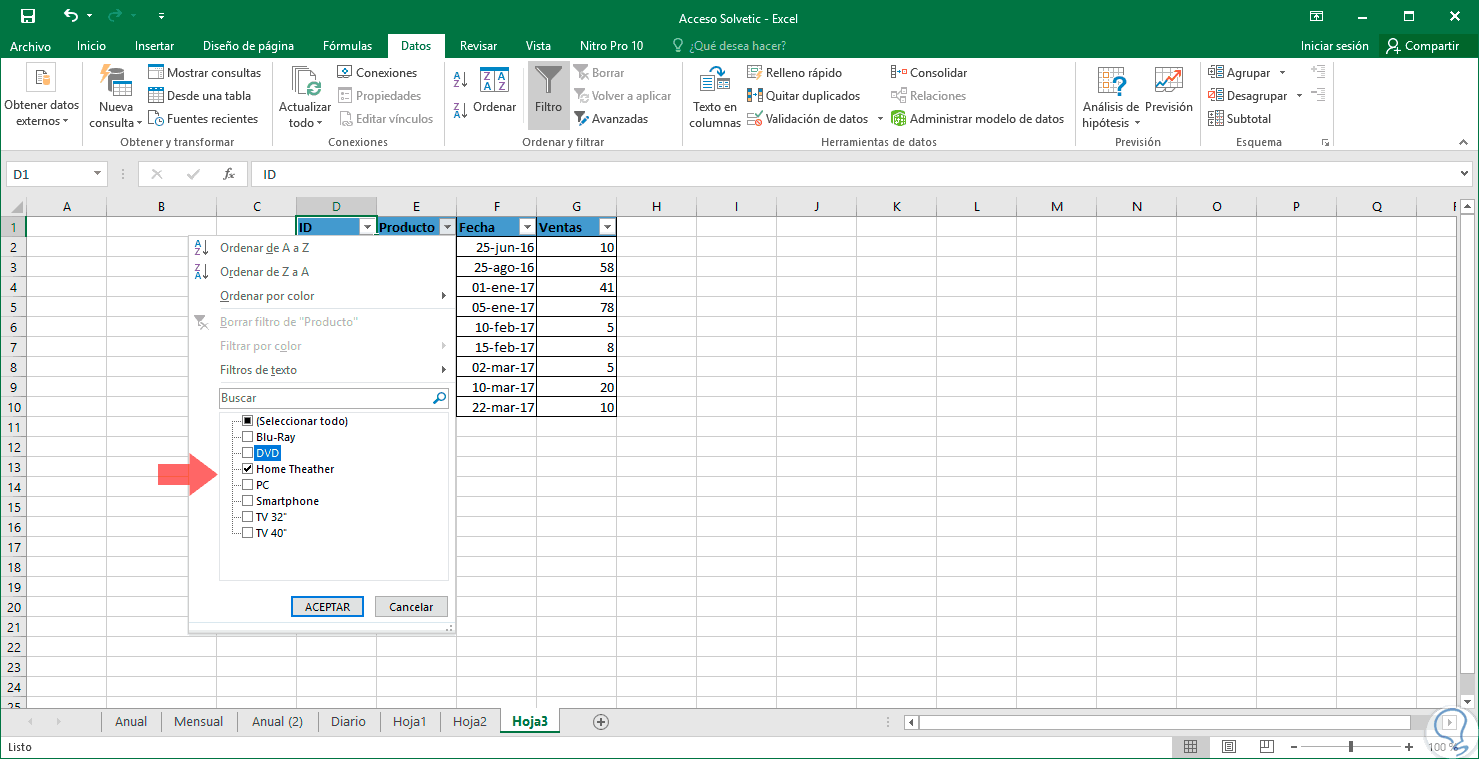Viewport: 1479px width, 759px height.
Task: Click the insert function fx icon
Action: pyautogui.click(x=229, y=174)
